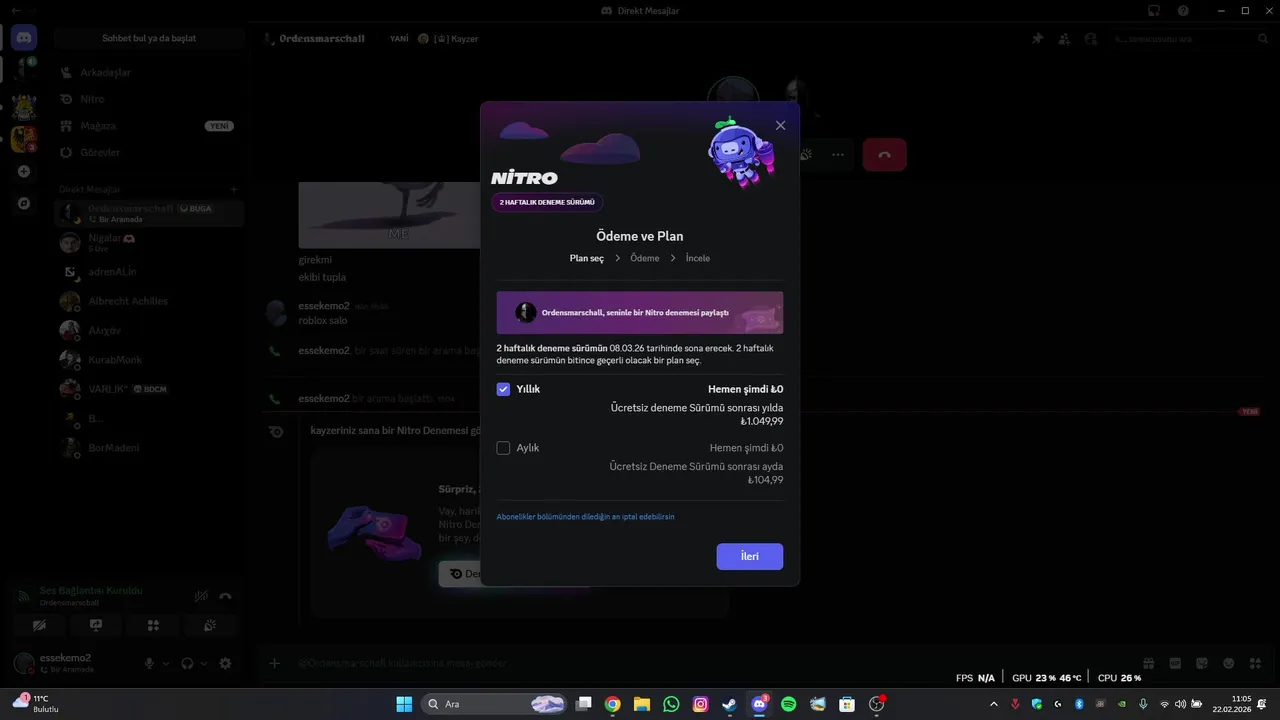Mute the microphone in user panel
The width and height of the screenshot is (1280, 720).
pos(150,663)
